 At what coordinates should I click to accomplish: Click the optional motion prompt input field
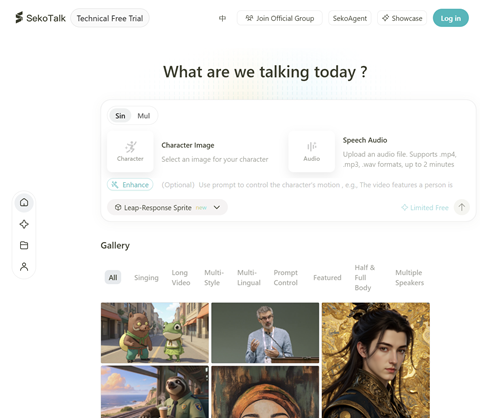click(307, 185)
